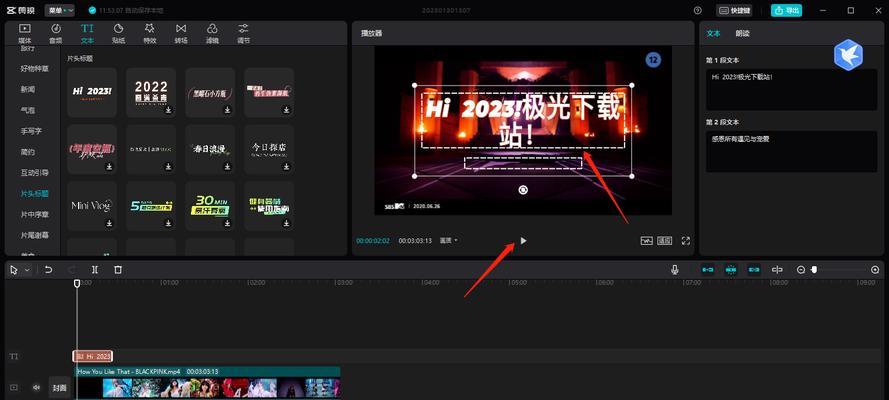Undo the last action
The width and height of the screenshot is (889, 400).
pos(49,270)
